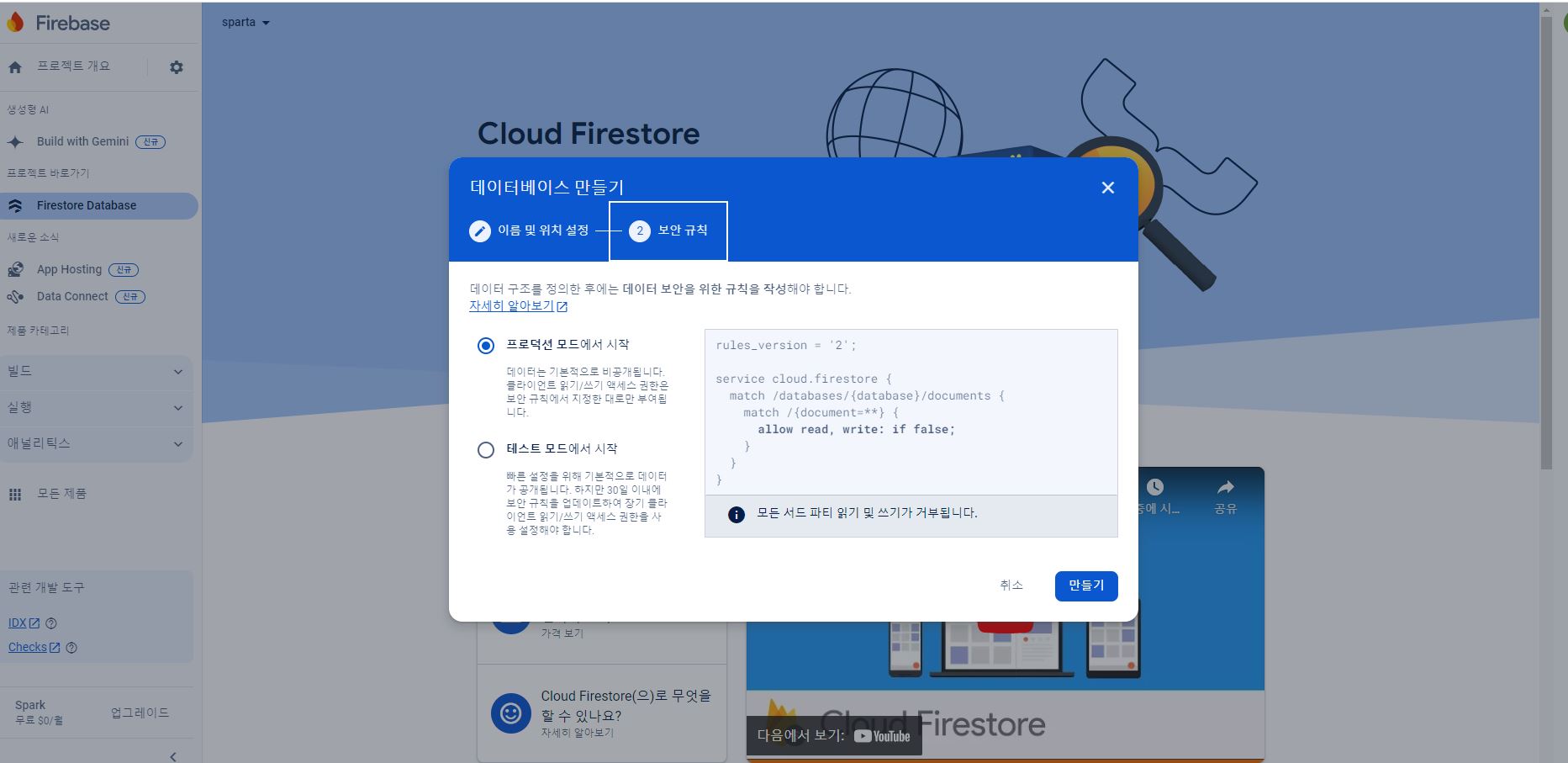This screenshot has height=763, width=1568.
Task: Click the Spark plan label
Action: 30,706
